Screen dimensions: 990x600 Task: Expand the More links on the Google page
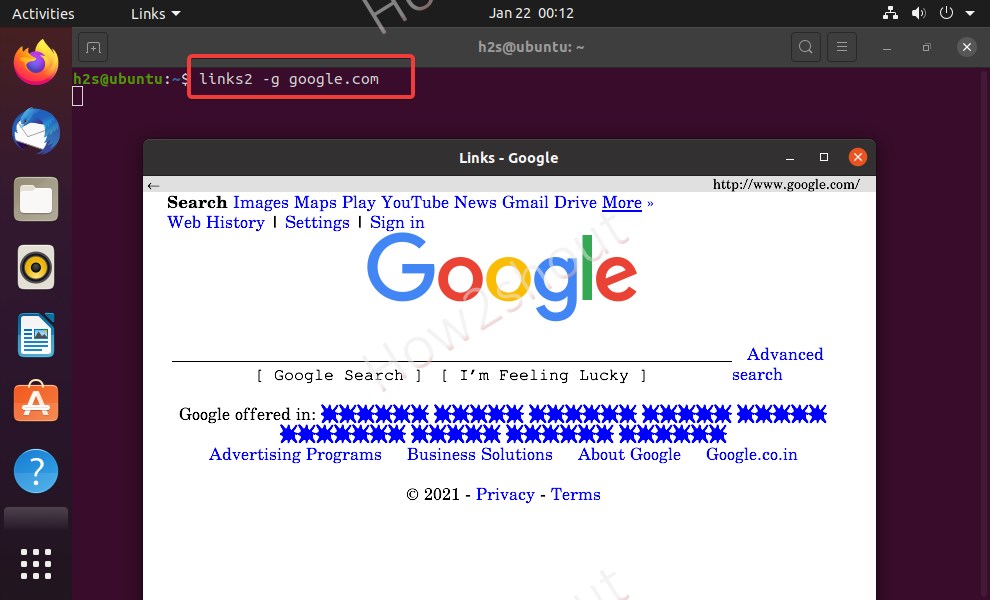tap(621, 203)
